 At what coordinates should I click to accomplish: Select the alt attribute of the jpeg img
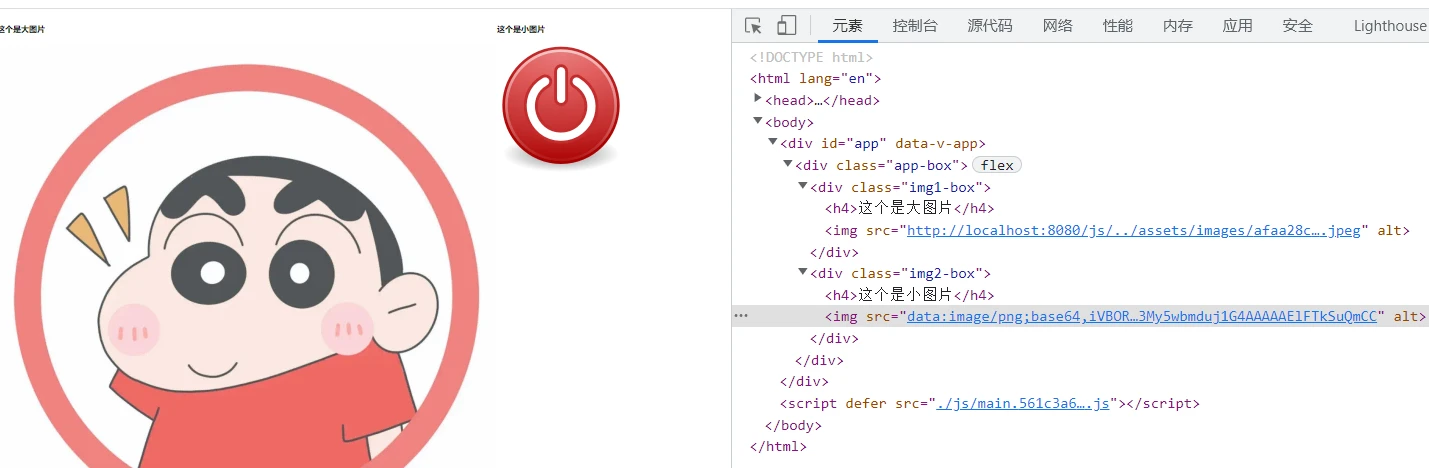(1390, 230)
